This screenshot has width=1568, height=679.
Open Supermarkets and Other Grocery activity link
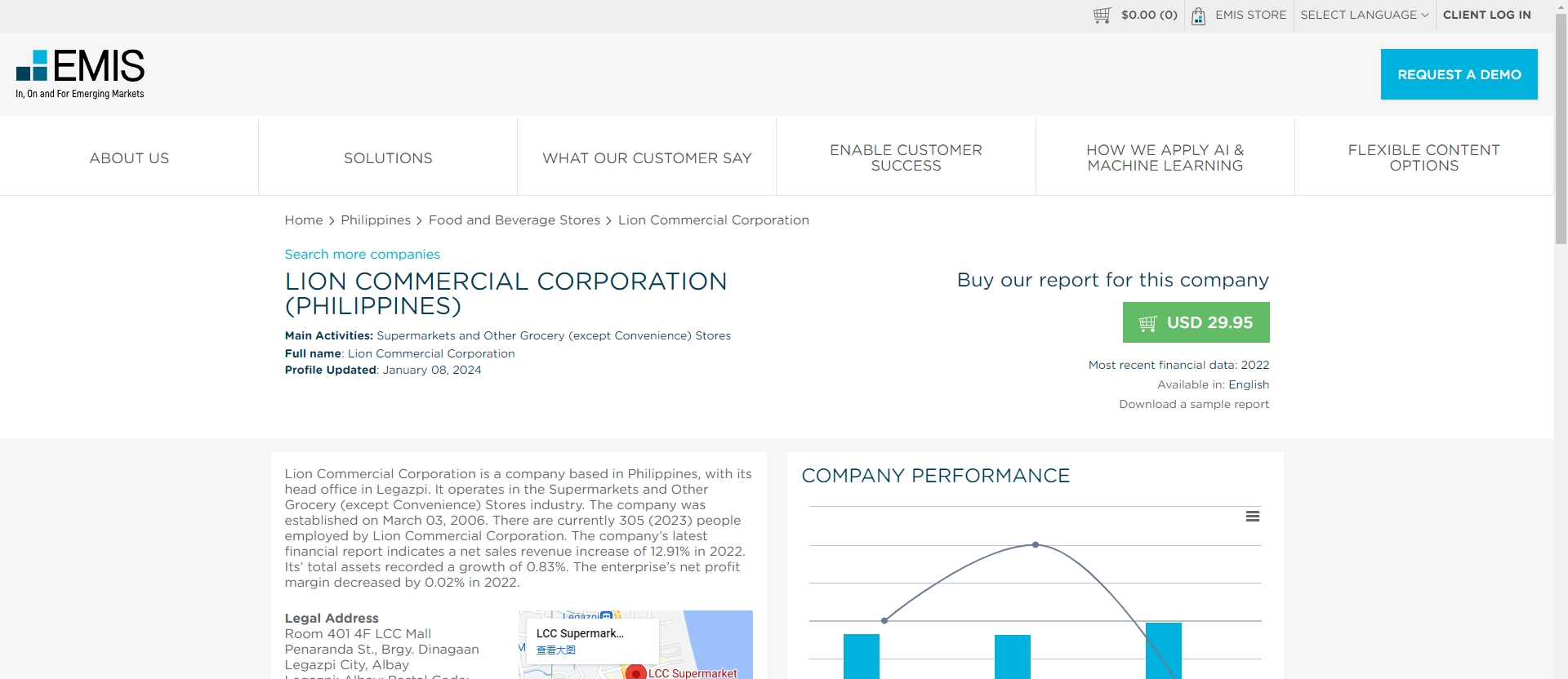[554, 335]
